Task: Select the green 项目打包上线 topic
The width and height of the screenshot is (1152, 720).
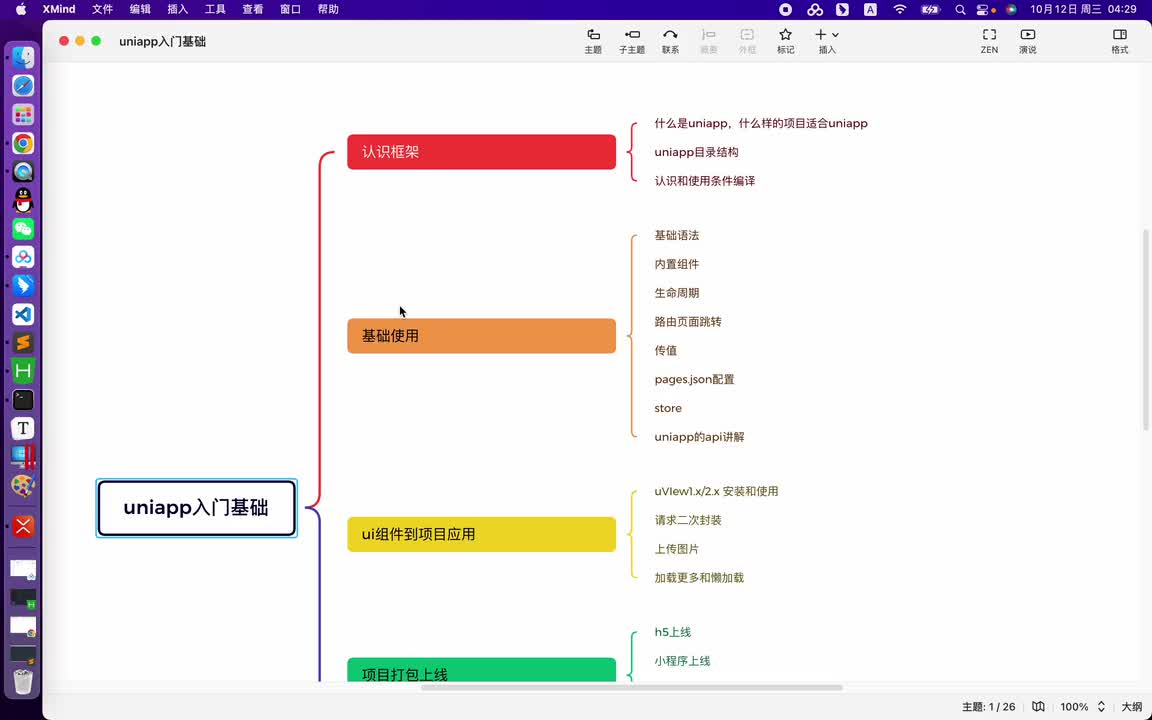Action: click(x=481, y=670)
